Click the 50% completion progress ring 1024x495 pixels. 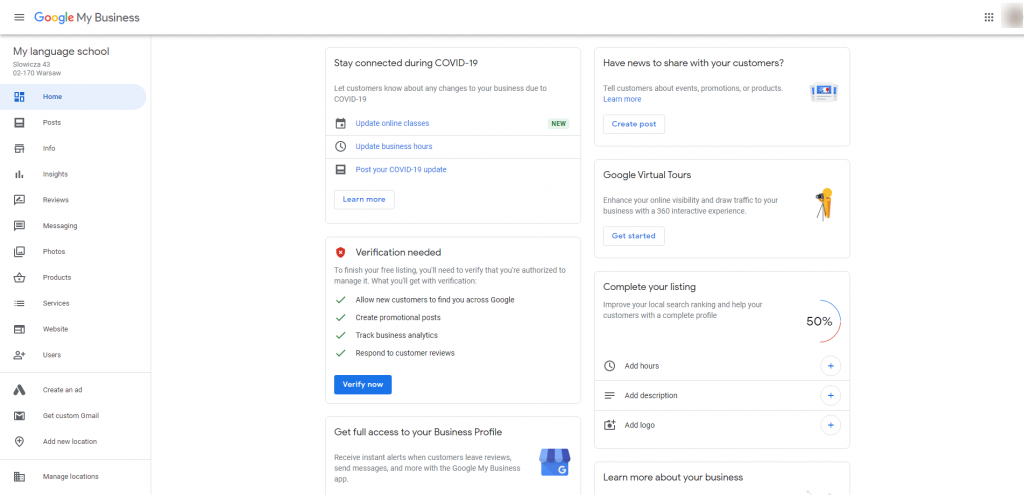[x=819, y=321]
